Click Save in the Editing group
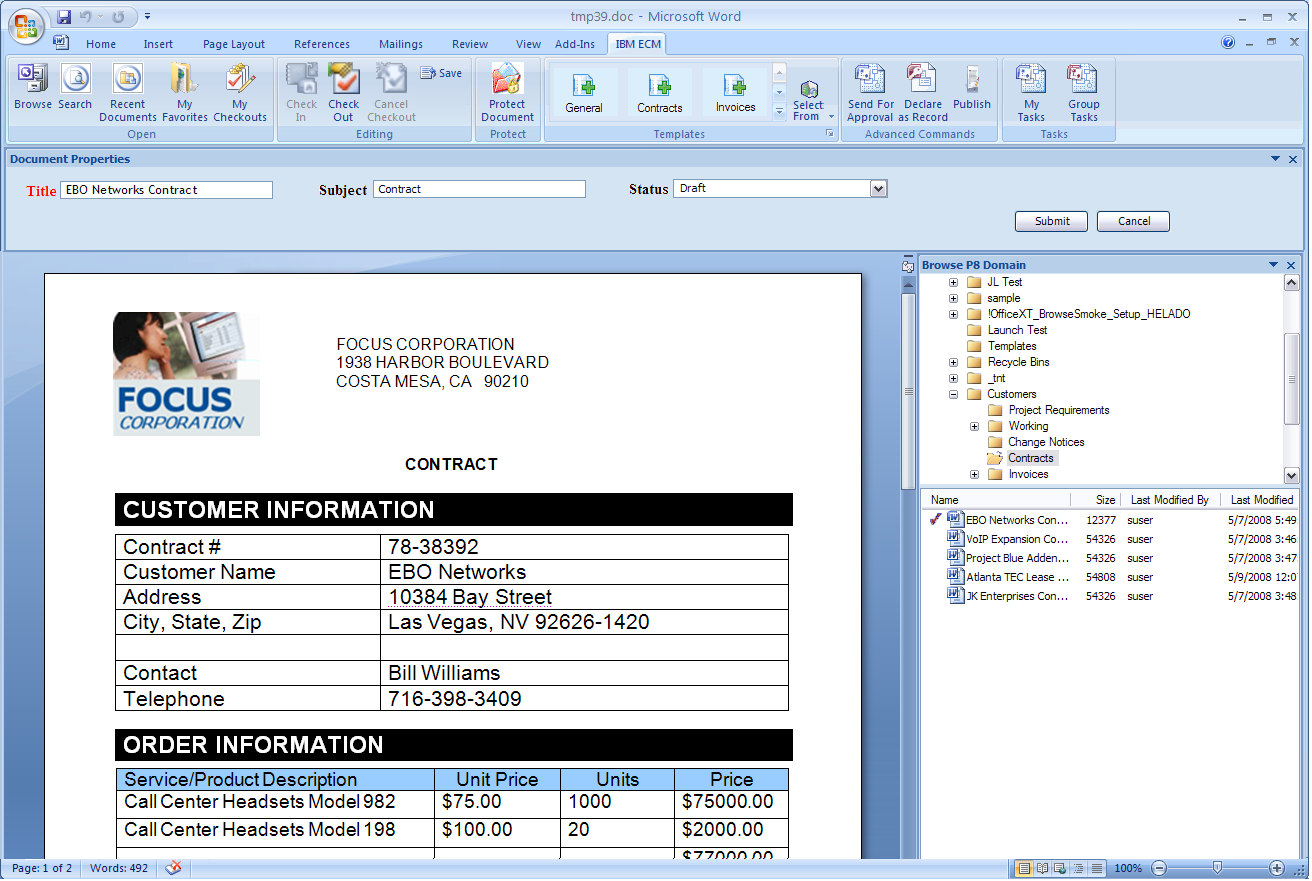The image size is (1312, 881). click(x=441, y=73)
